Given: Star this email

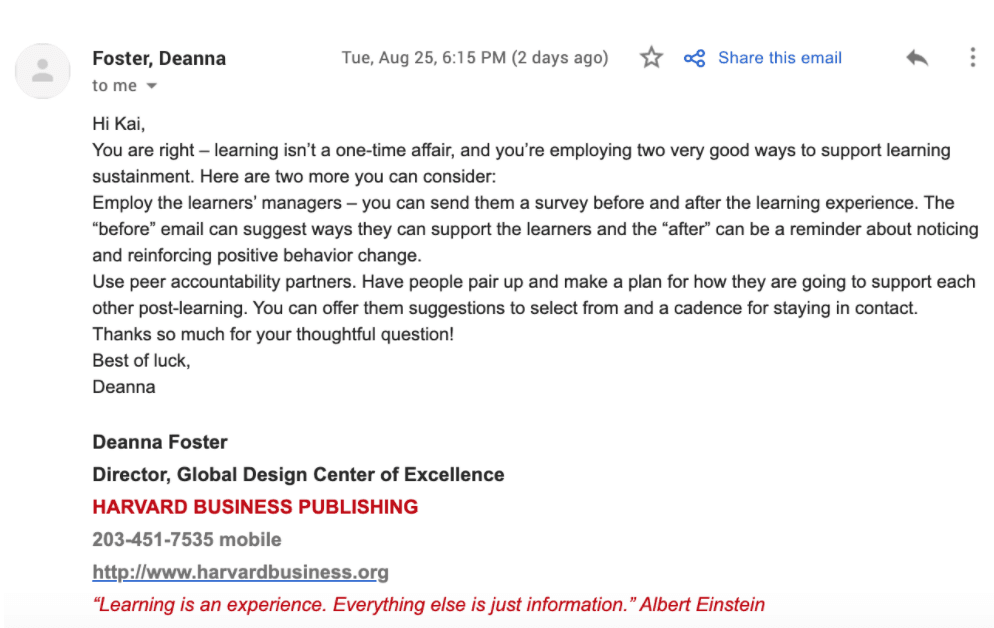Looking at the screenshot, I should click(651, 57).
